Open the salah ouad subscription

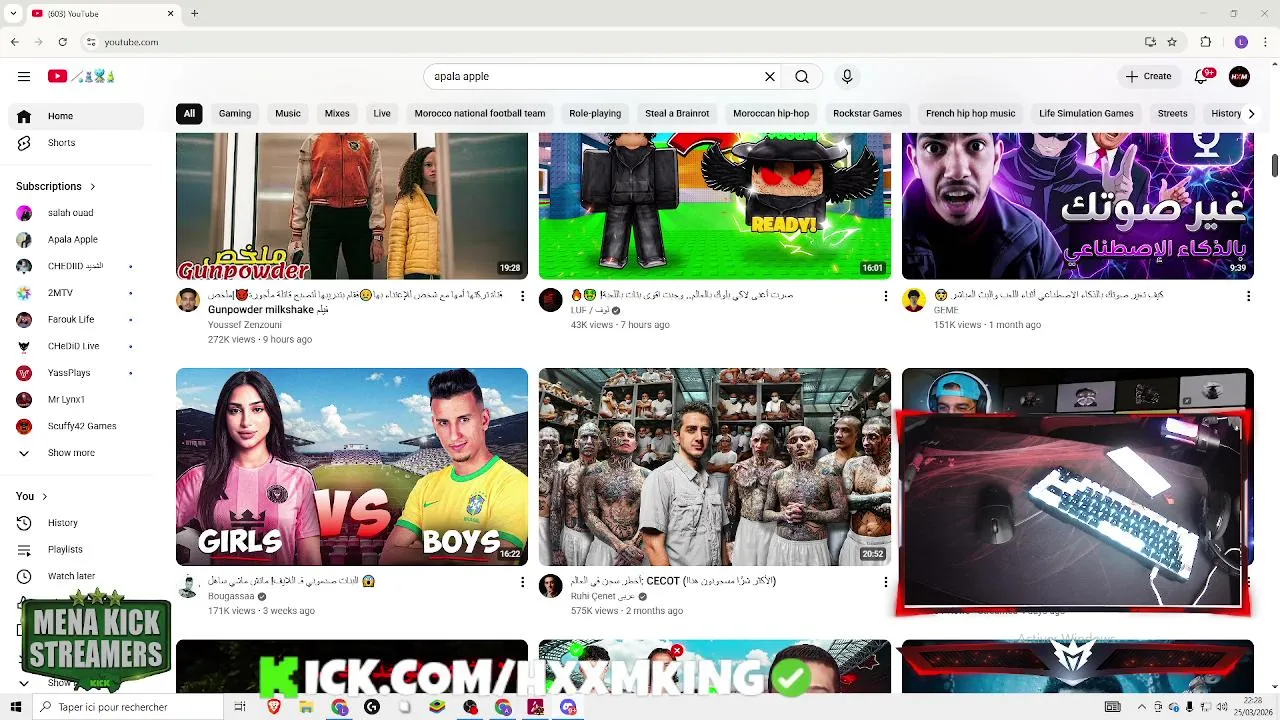tap(76, 213)
